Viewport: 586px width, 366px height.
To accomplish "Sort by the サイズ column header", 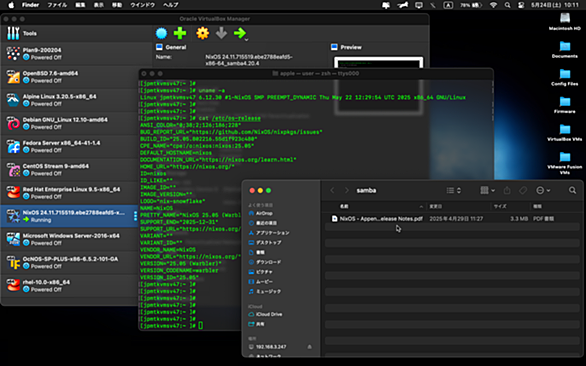I will (500, 206).
